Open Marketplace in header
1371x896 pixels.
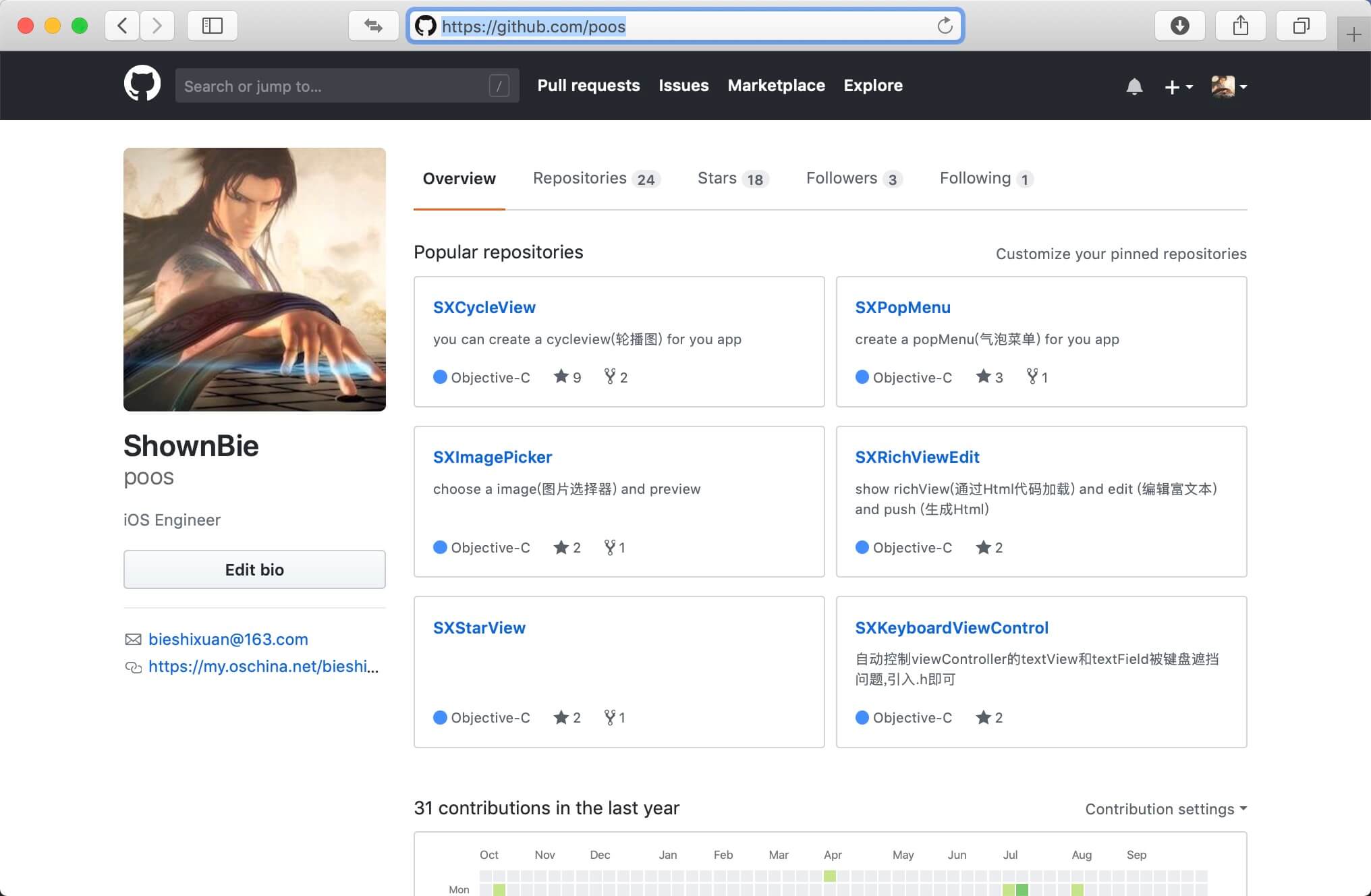pyautogui.click(x=776, y=86)
